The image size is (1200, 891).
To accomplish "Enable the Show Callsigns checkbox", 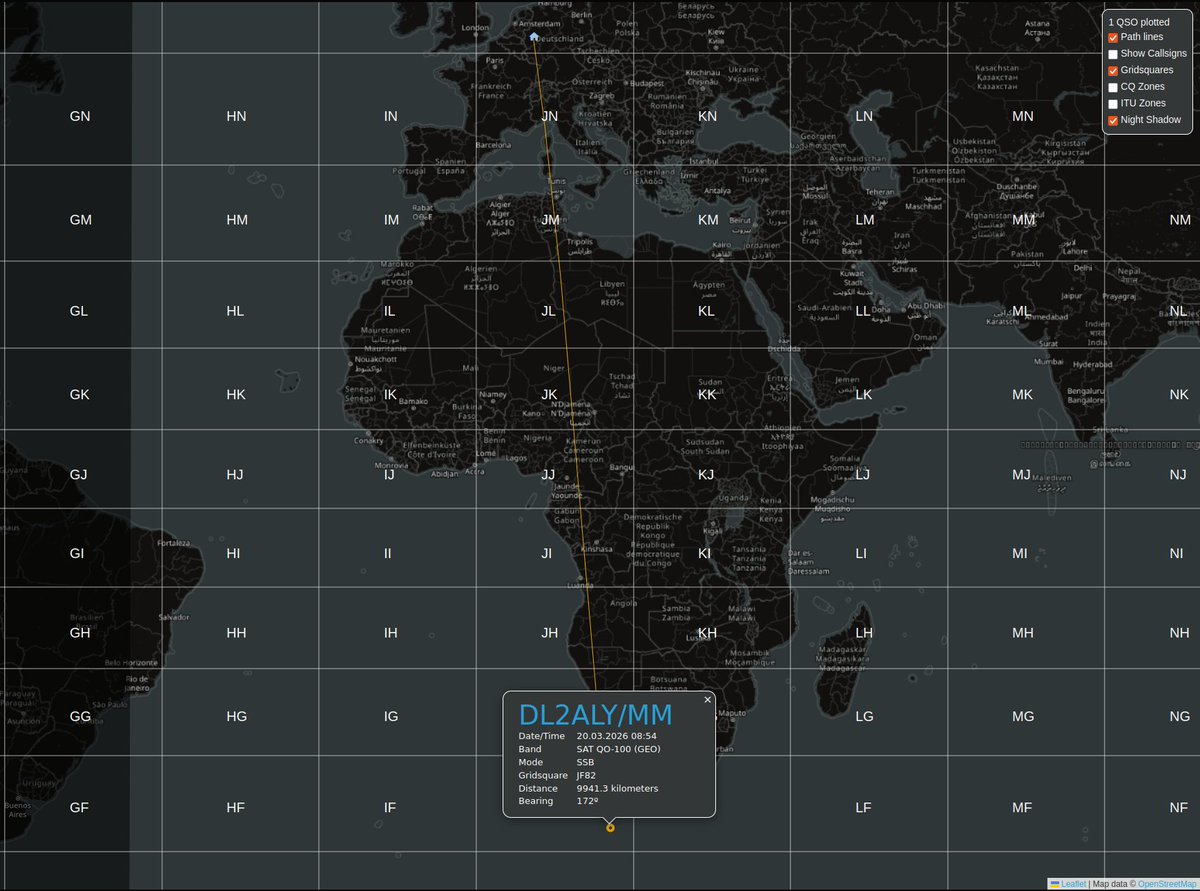I will point(1113,54).
